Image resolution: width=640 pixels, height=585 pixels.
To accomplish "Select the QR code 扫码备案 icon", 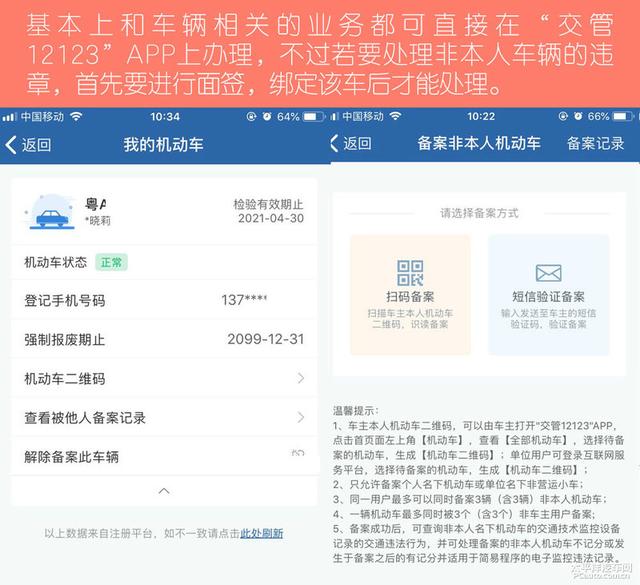I will pyautogui.click(x=410, y=273).
